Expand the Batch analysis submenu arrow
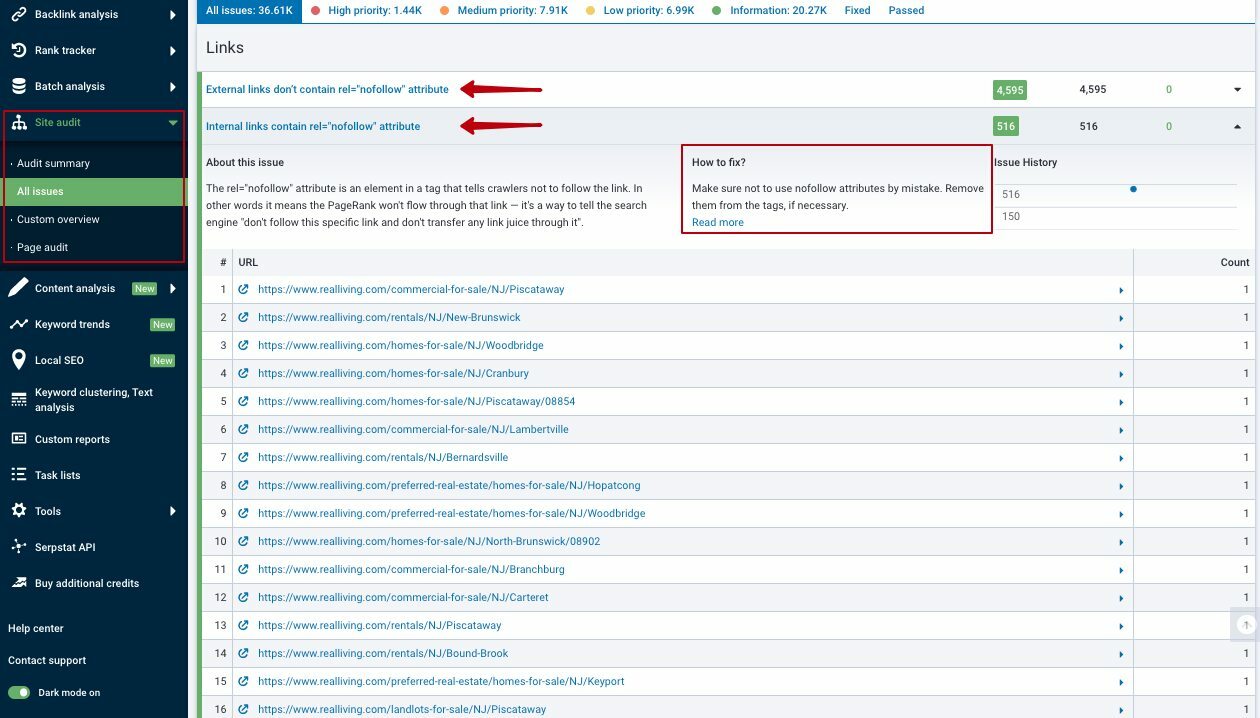The width and height of the screenshot is (1260, 718). pyautogui.click(x=173, y=86)
